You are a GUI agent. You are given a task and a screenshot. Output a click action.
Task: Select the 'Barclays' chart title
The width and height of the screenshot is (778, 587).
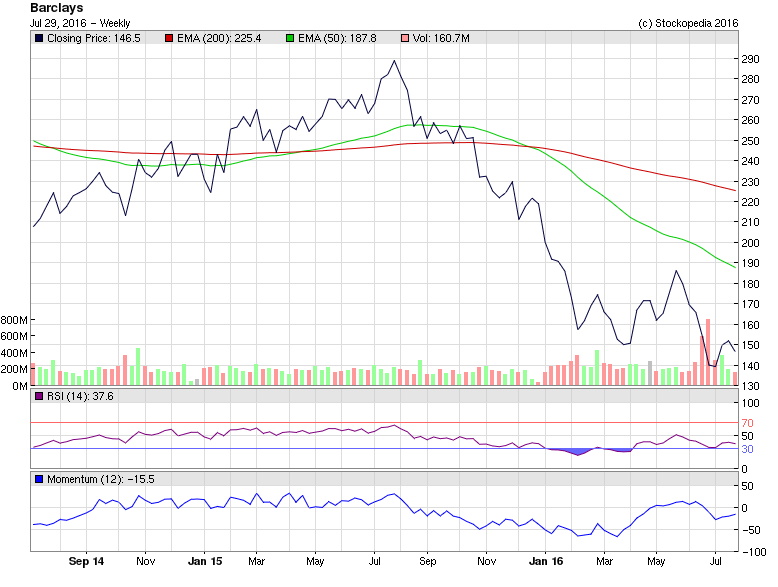[x=57, y=8]
